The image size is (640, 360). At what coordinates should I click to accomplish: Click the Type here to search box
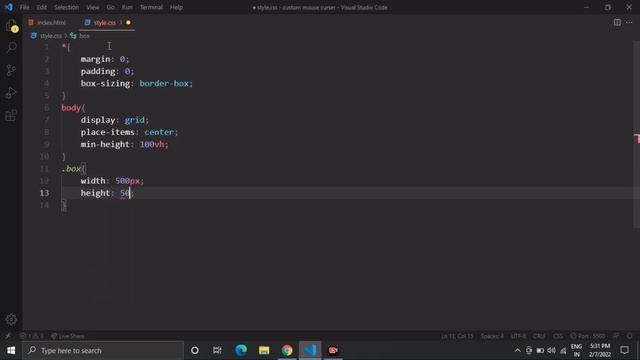point(103,350)
